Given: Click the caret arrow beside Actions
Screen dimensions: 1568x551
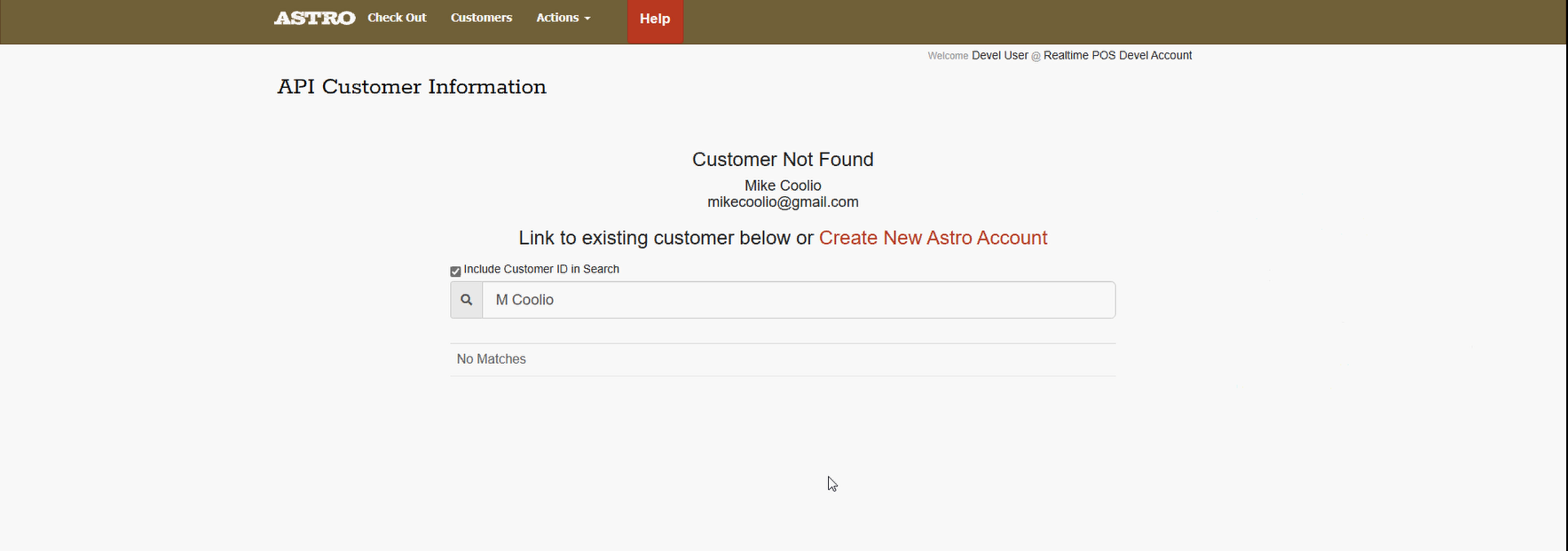Looking at the screenshot, I should click(x=587, y=19).
